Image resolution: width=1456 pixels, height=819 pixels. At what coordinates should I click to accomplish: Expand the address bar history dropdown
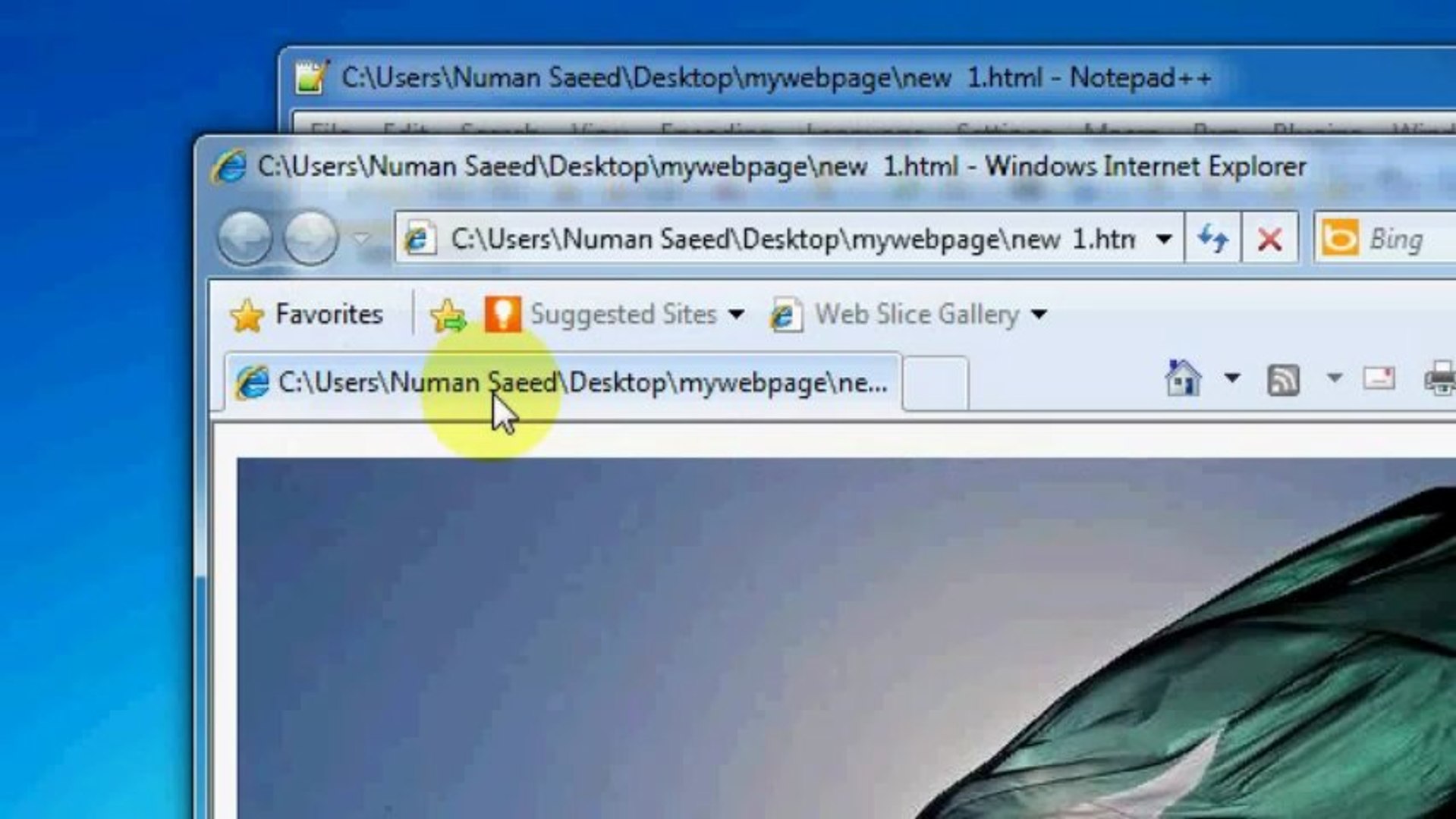click(x=1164, y=239)
